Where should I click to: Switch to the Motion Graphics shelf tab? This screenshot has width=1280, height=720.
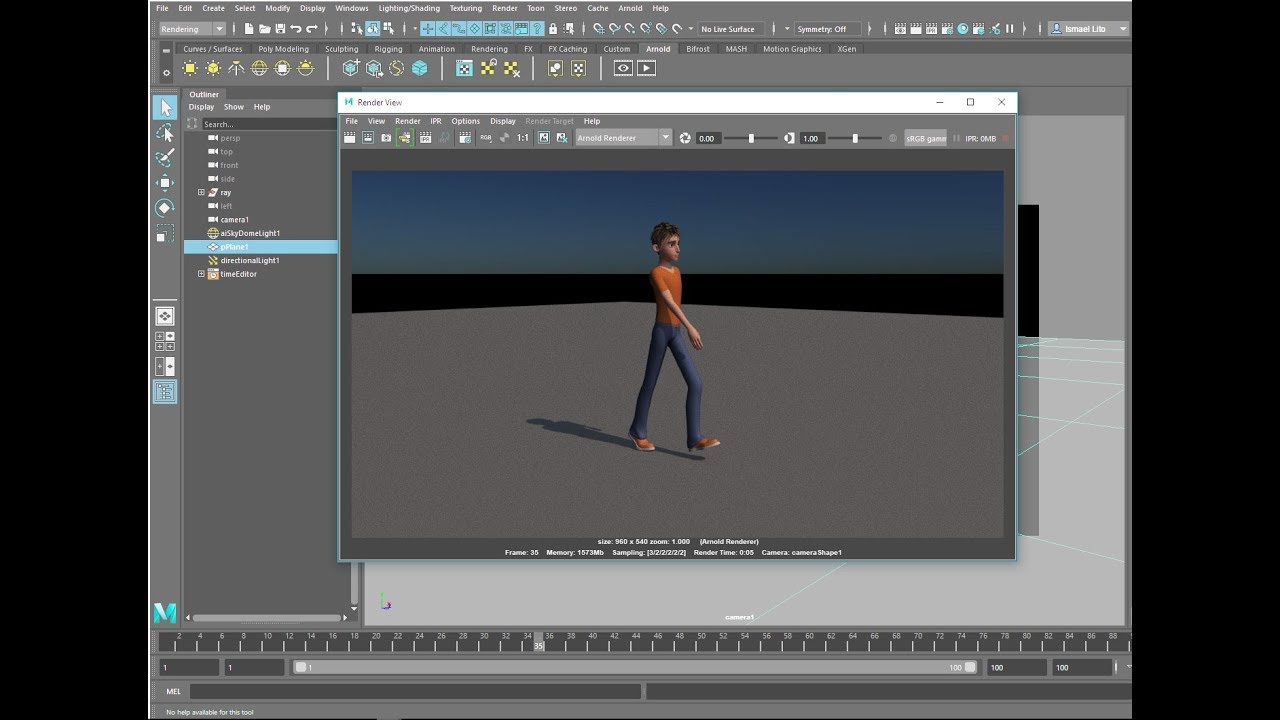(792, 49)
